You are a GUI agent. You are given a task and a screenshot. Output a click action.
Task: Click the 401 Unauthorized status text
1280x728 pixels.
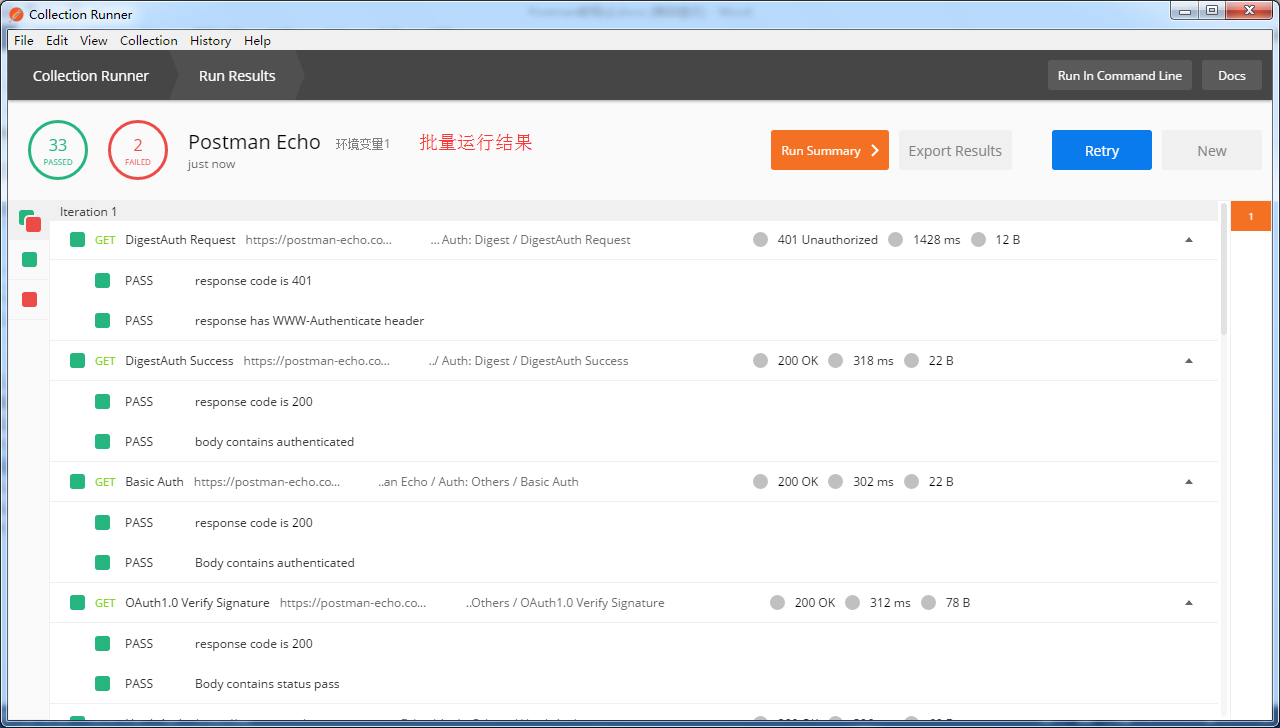click(x=828, y=240)
